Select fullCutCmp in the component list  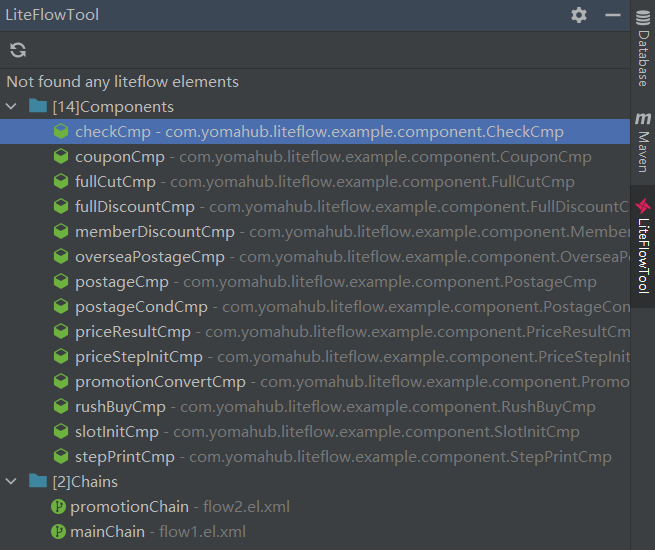(115, 182)
